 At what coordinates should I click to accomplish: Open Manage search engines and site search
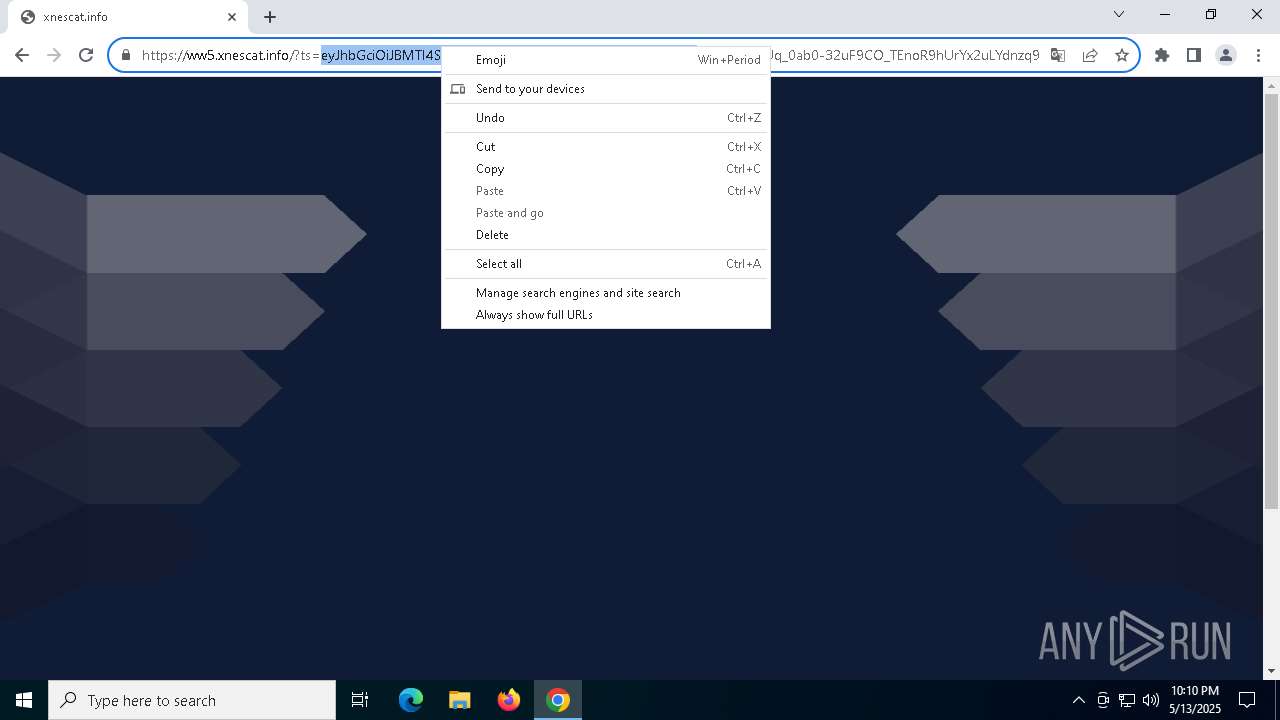pos(605,293)
